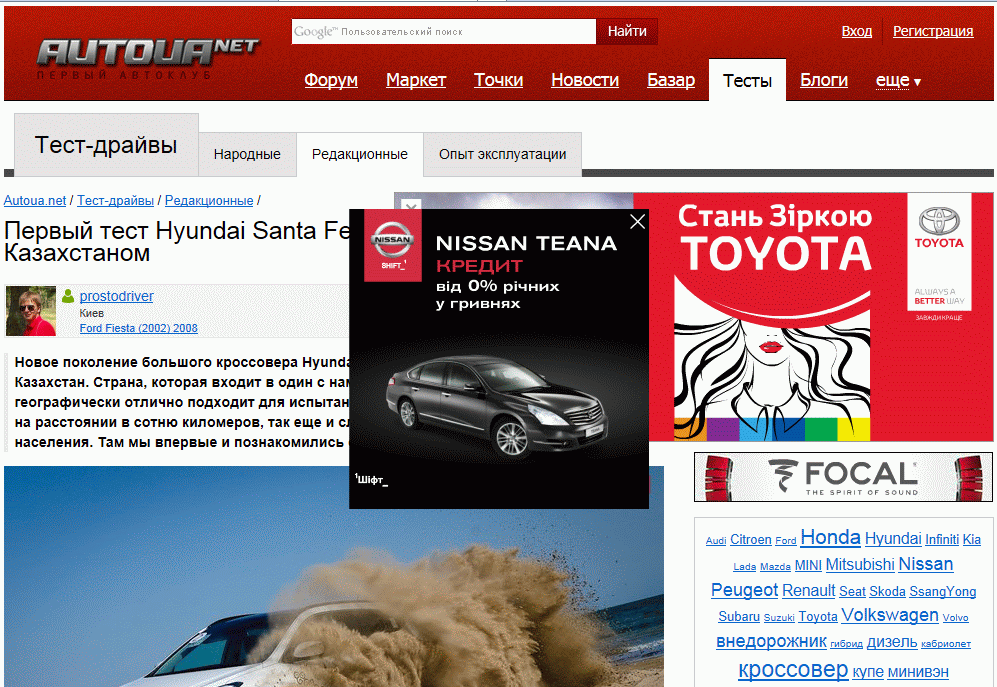The image size is (997, 687).
Task: Click the Toyota logo emblem in the banner
Action: (x=939, y=221)
